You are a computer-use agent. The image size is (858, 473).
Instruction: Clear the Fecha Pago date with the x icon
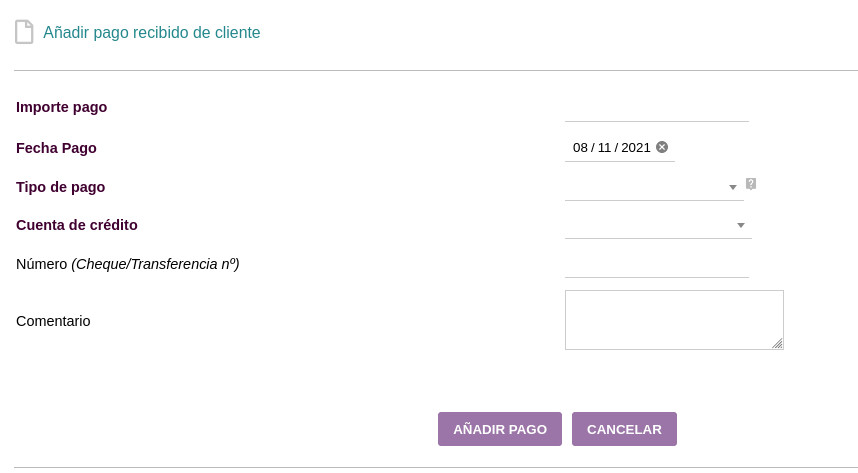tap(662, 147)
